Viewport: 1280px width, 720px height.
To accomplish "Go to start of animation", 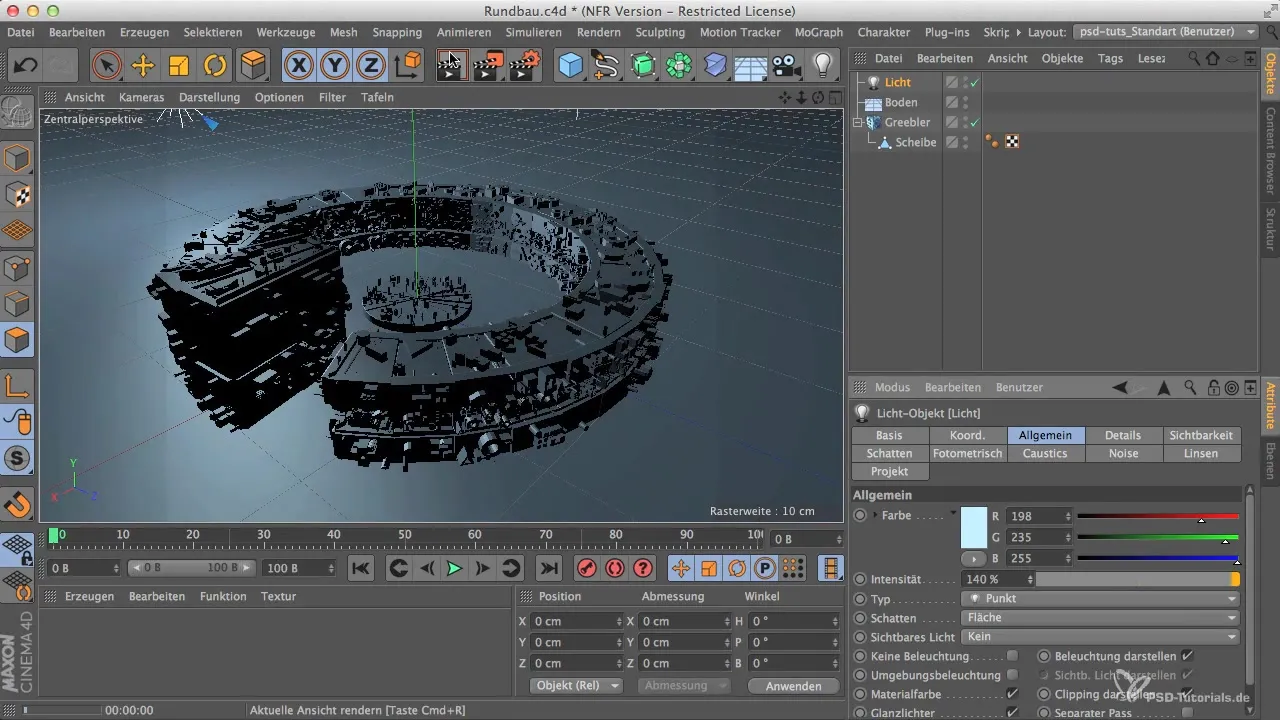I will pyautogui.click(x=361, y=568).
